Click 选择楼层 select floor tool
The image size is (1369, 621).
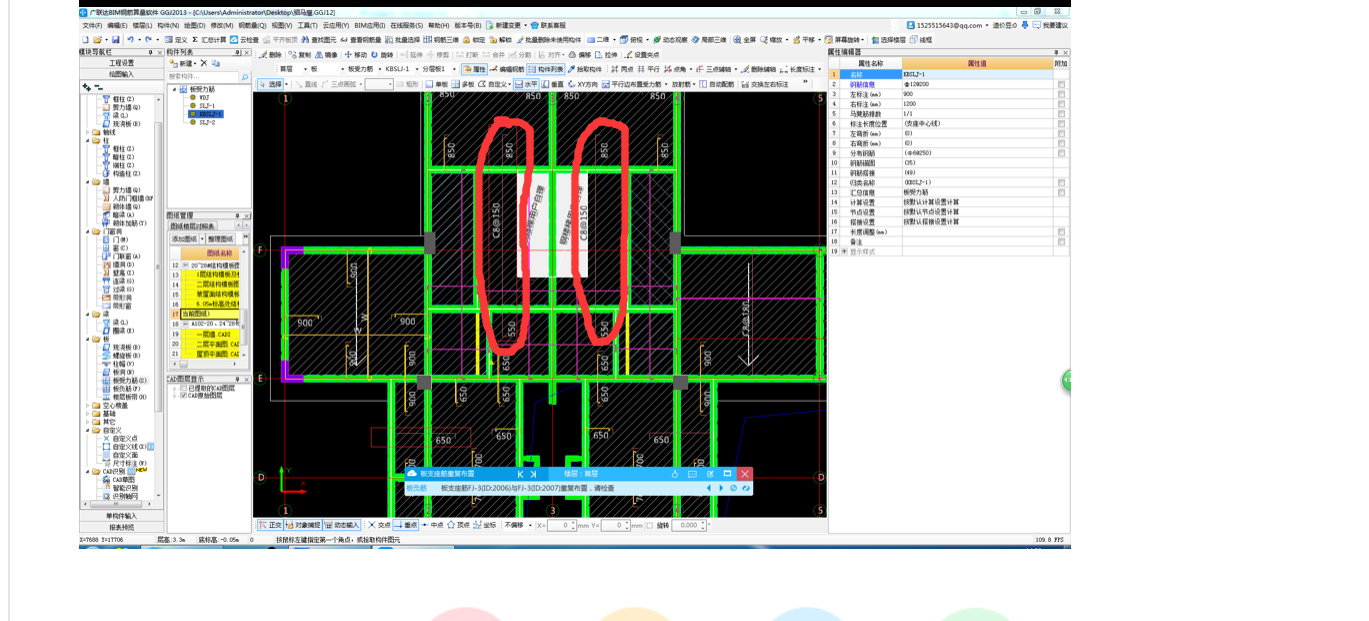tap(888, 40)
